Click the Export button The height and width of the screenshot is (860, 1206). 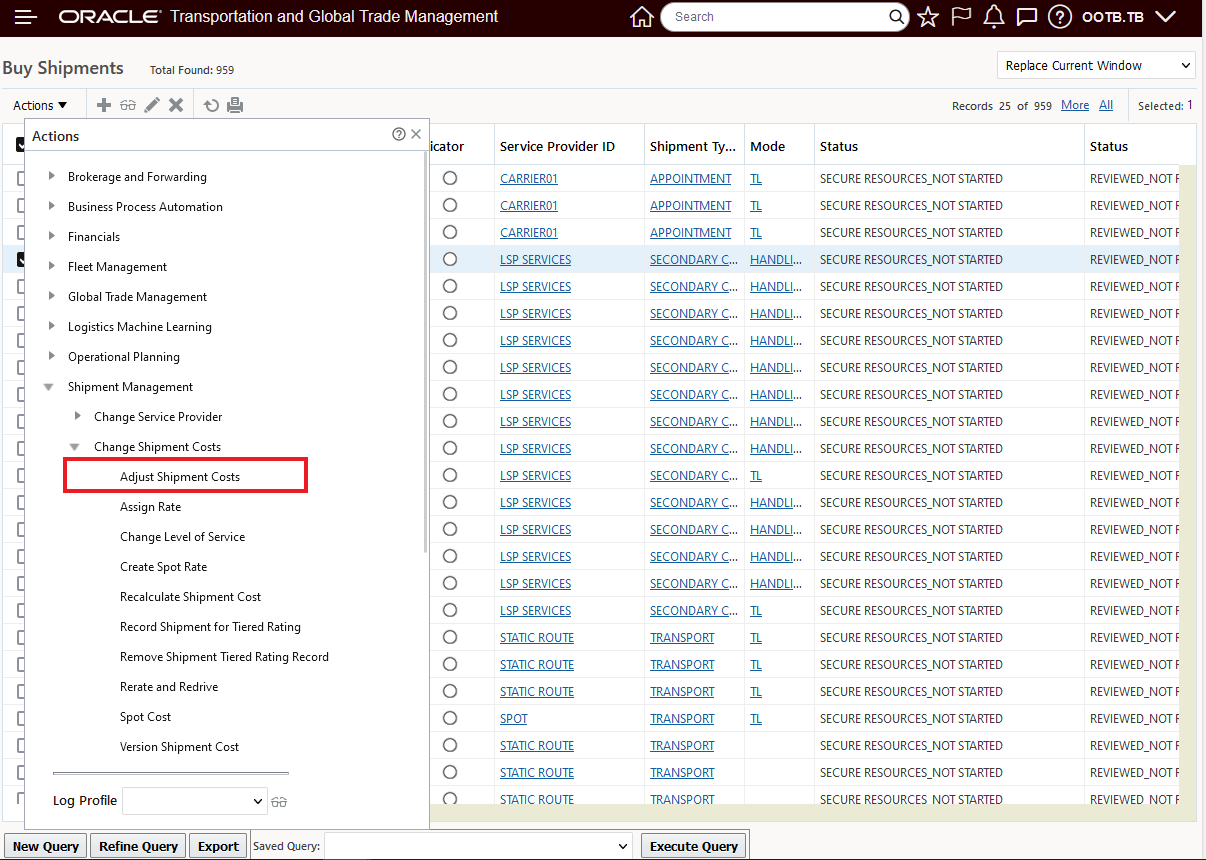[x=218, y=846]
